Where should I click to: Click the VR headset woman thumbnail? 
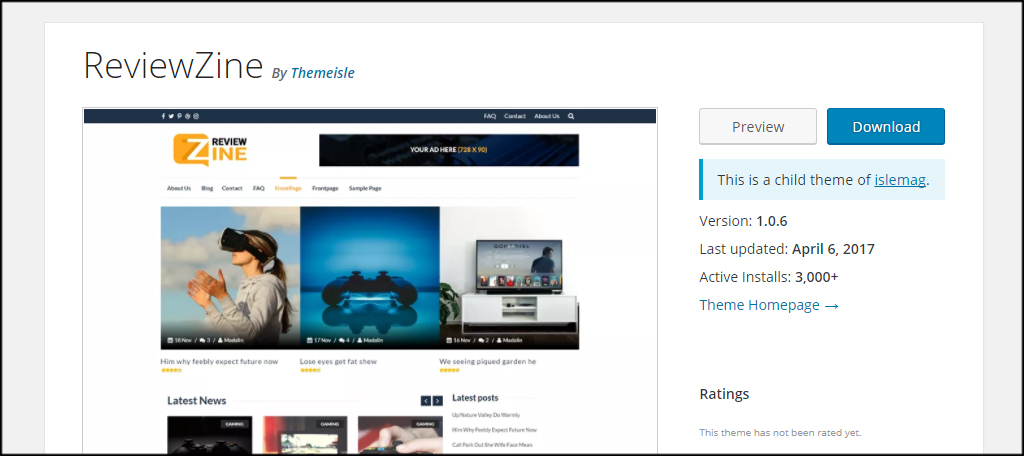[x=230, y=278]
